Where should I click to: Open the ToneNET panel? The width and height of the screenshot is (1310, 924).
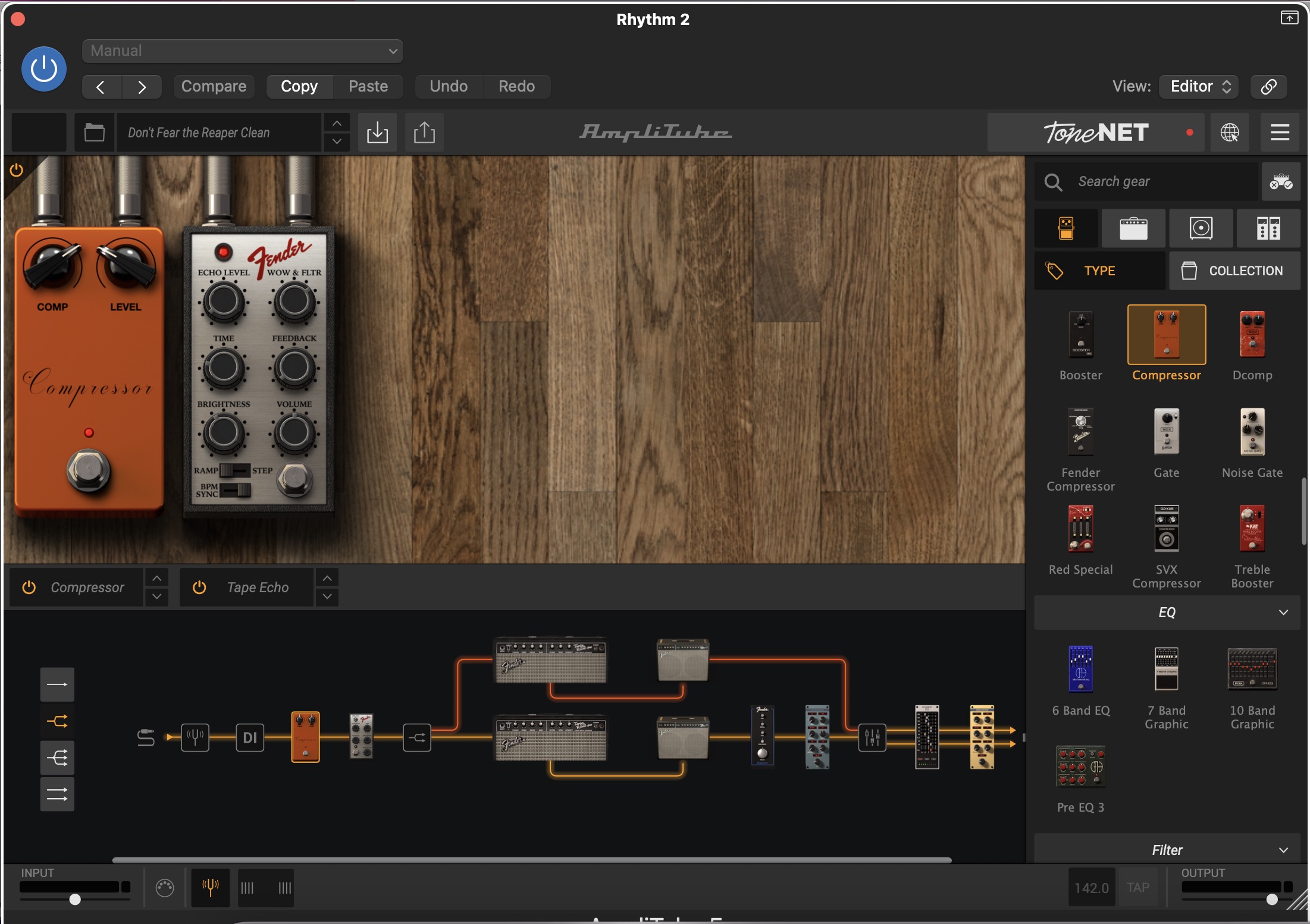1095,133
